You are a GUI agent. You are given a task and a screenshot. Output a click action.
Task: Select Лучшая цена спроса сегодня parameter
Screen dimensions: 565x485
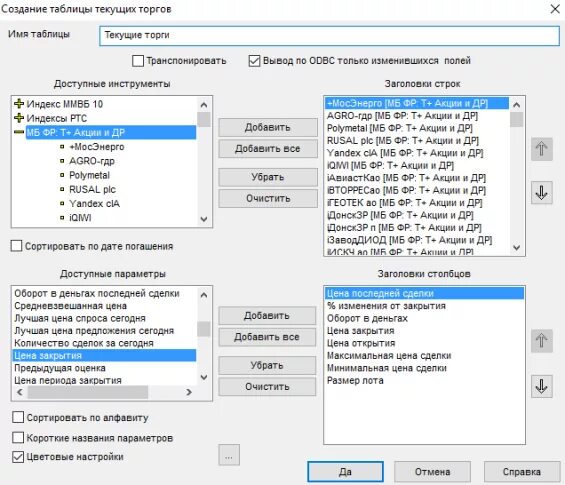click(104, 319)
